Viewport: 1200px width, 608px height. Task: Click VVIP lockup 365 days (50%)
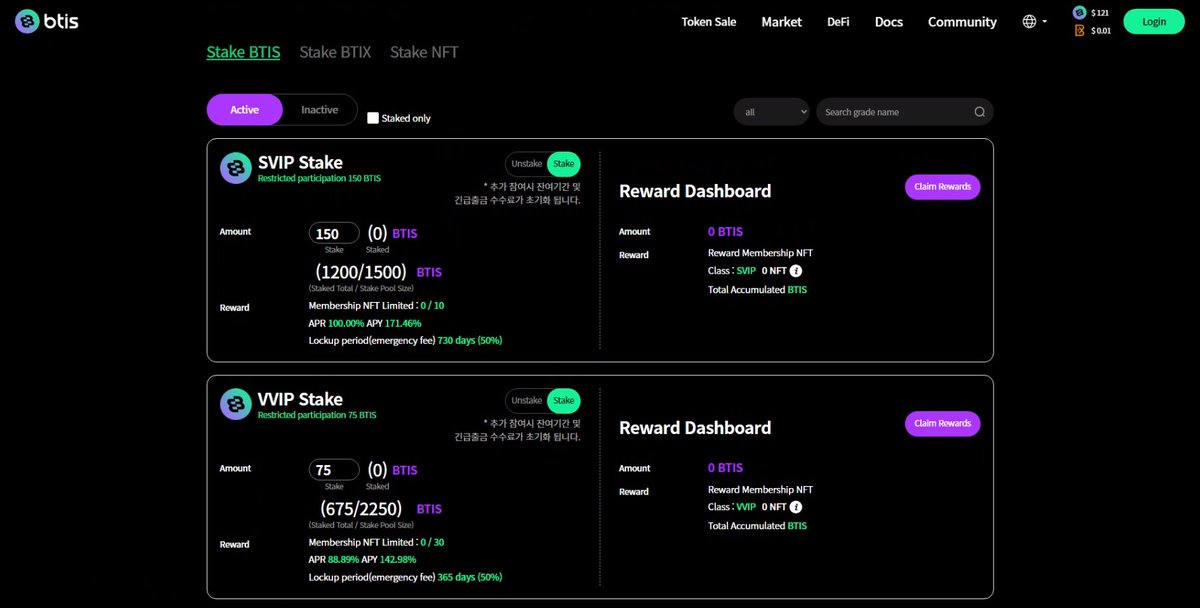tap(470, 577)
